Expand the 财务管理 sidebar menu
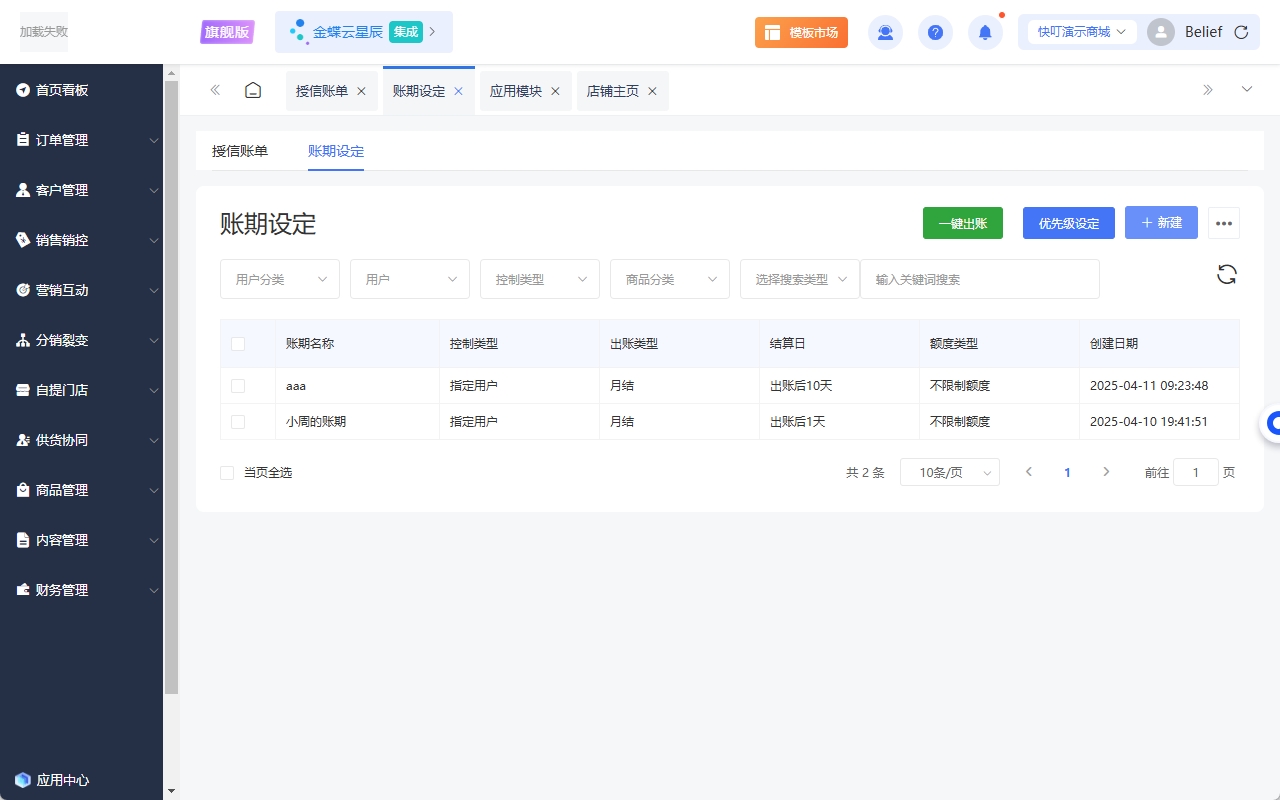Viewport: 1280px width, 800px height. click(82, 590)
